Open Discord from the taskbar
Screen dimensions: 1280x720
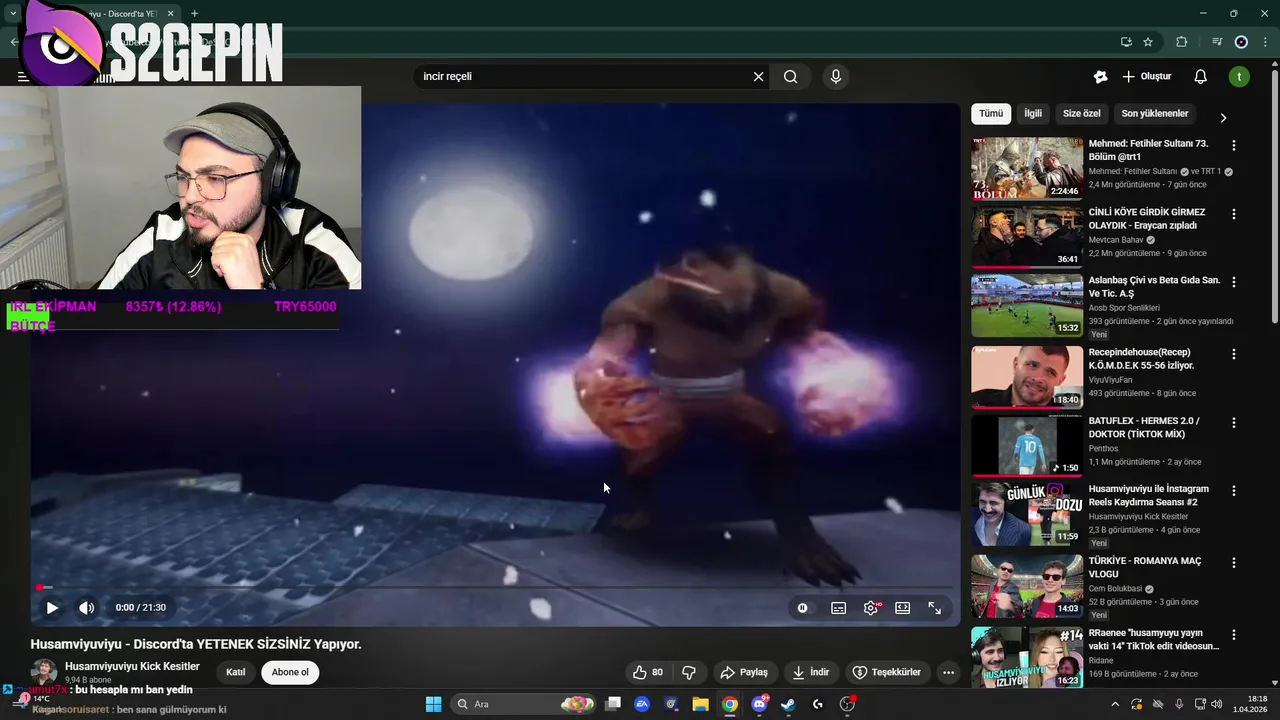pyautogui.click(x=759, y=704)
